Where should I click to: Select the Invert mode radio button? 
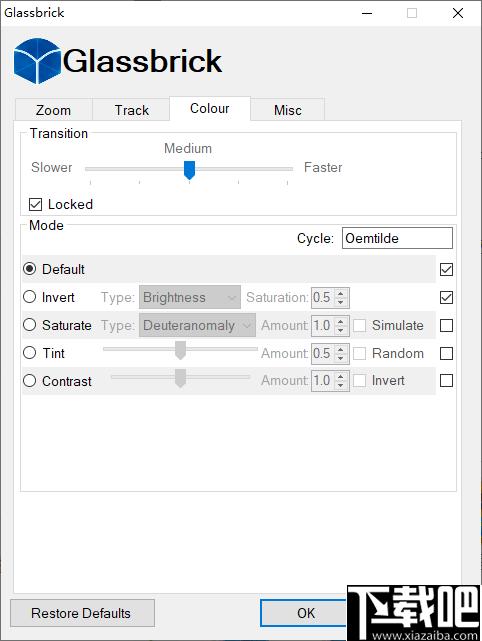[29, 297]
